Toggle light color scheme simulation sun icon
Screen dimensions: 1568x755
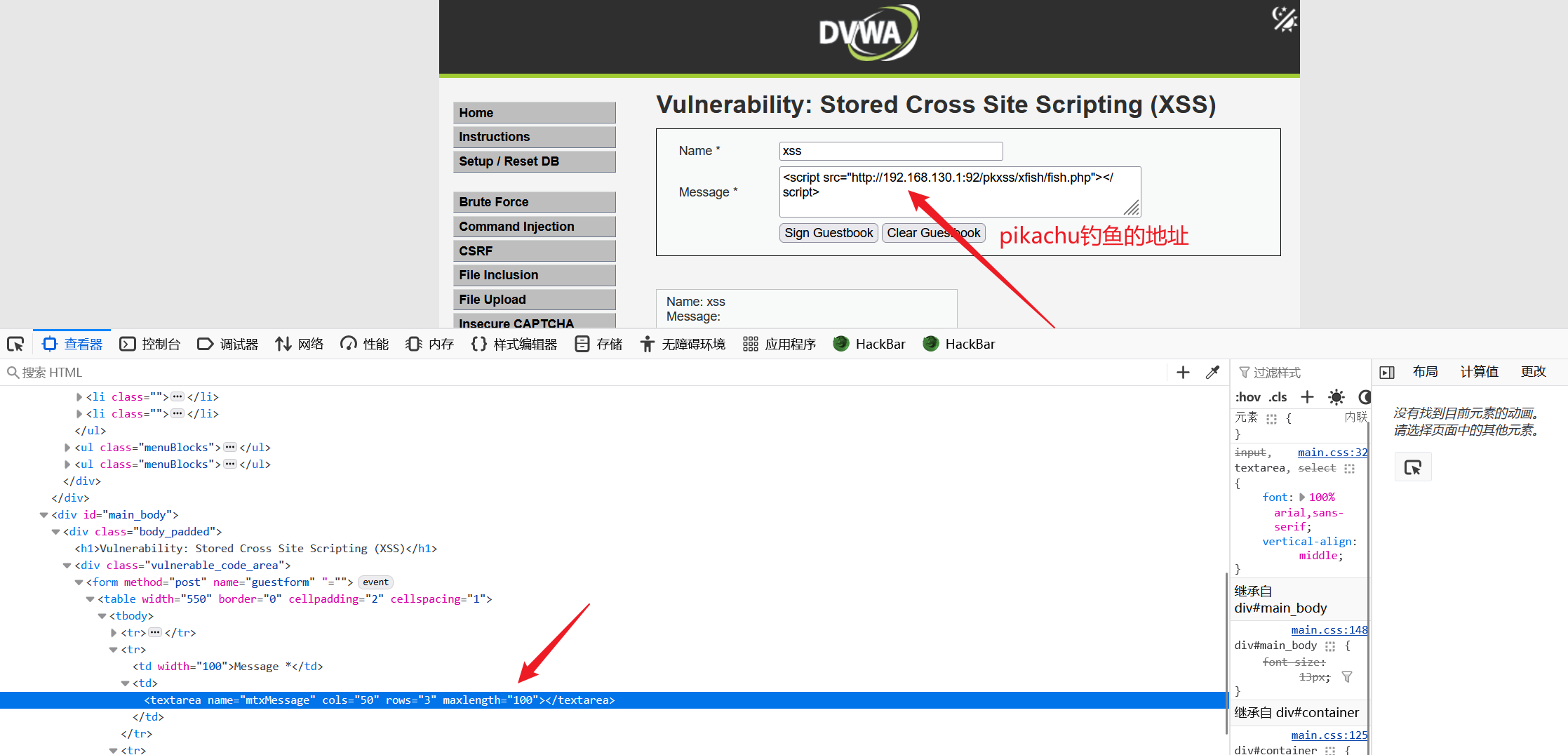1336,397
